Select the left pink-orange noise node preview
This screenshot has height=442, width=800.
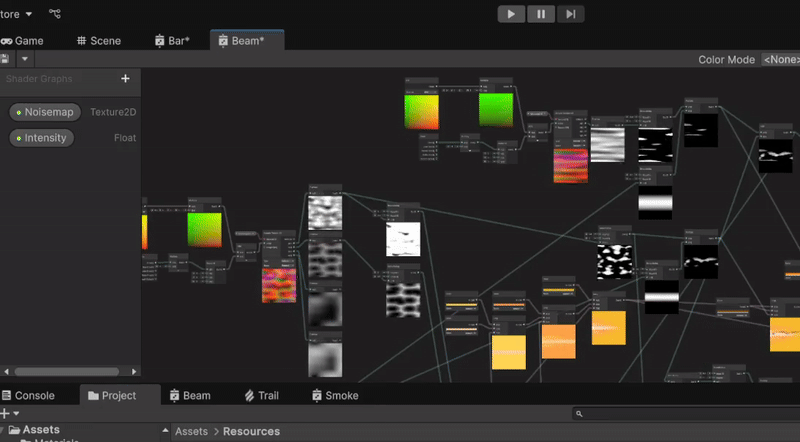279,286
